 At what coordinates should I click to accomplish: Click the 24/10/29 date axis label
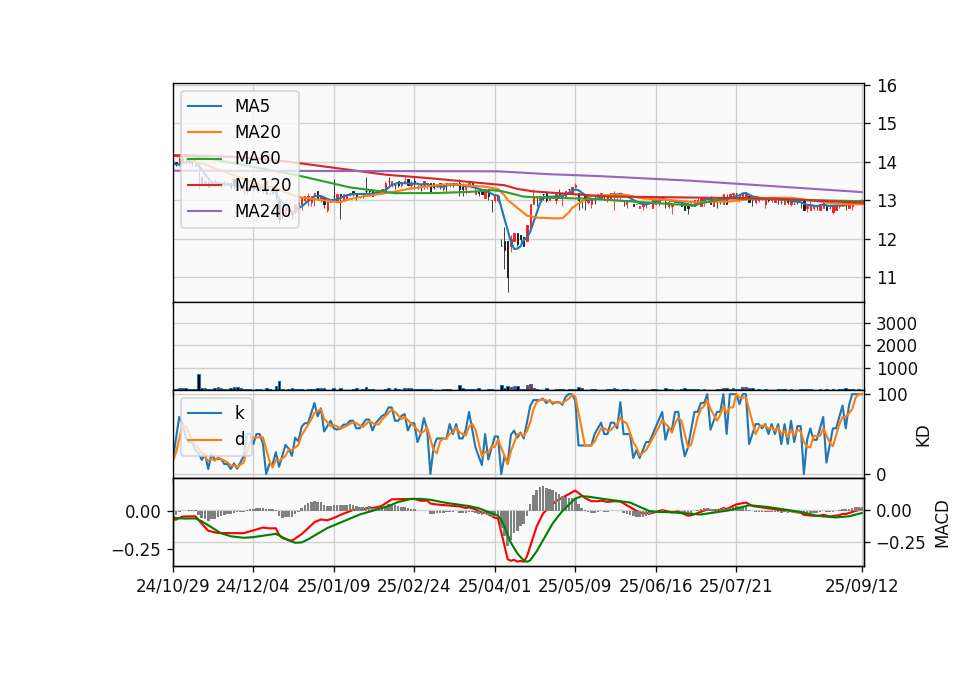point(173,586)
